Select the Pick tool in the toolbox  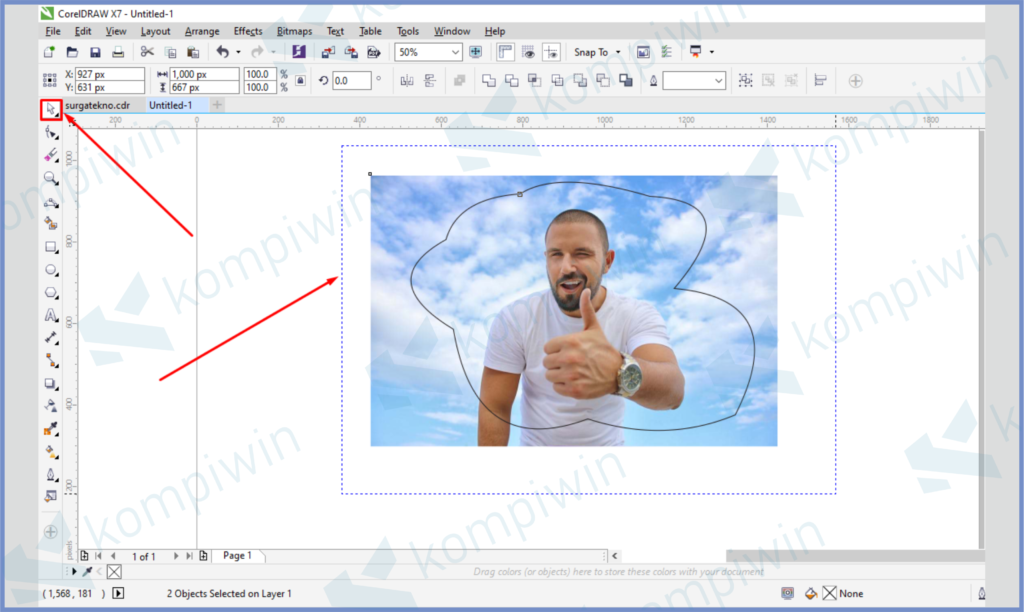click(51, 109)
